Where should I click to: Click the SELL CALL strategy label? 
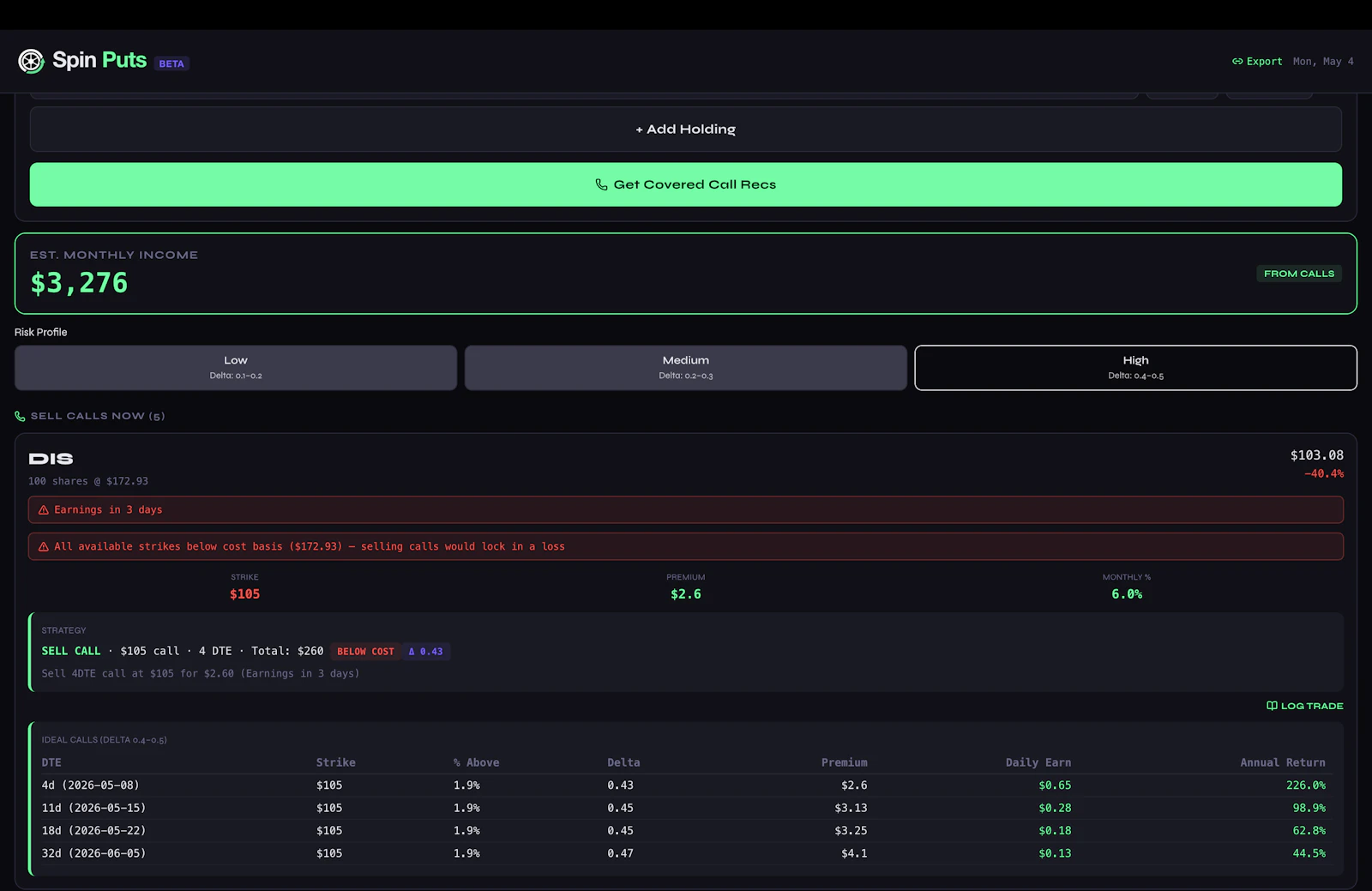71,652
